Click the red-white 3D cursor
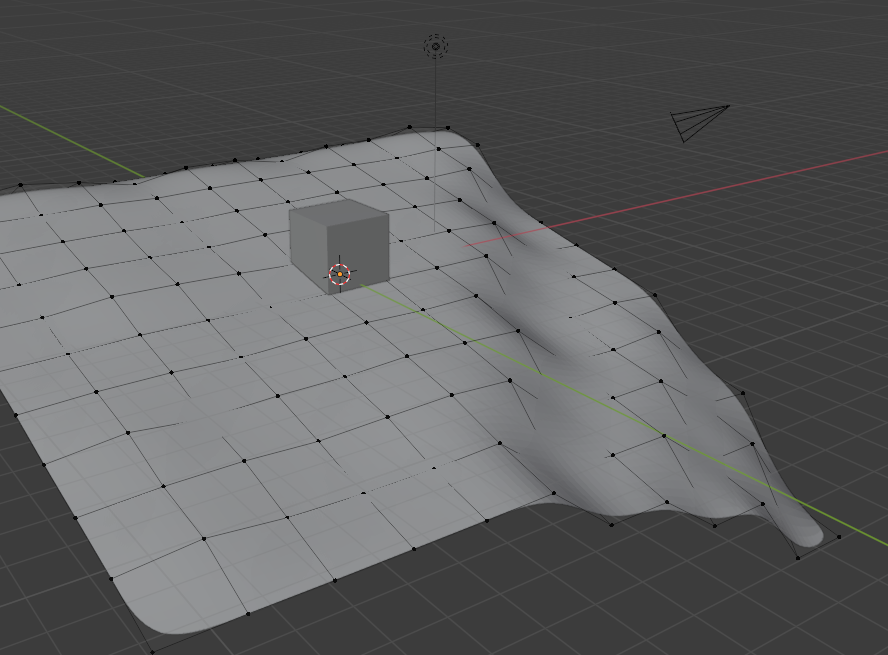The image size is (888, 655). pos(340,274)
